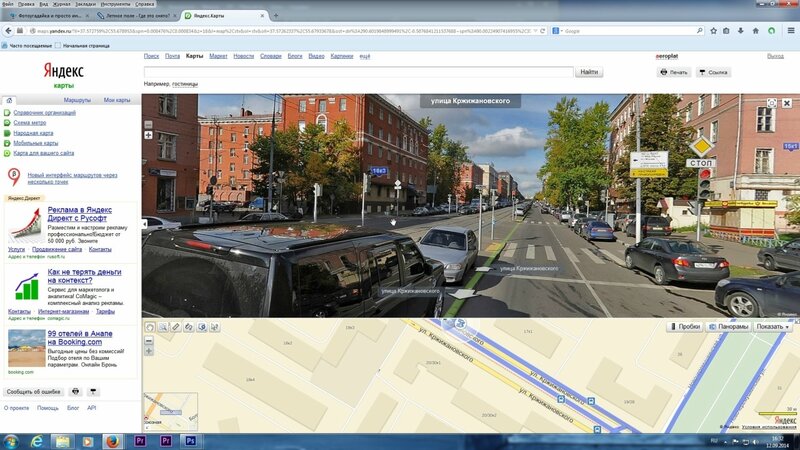Image resolution: width=800 pixels, height=450 pixels.
Task: Click the Firefox back arrow button
Action: coord(9,31)
